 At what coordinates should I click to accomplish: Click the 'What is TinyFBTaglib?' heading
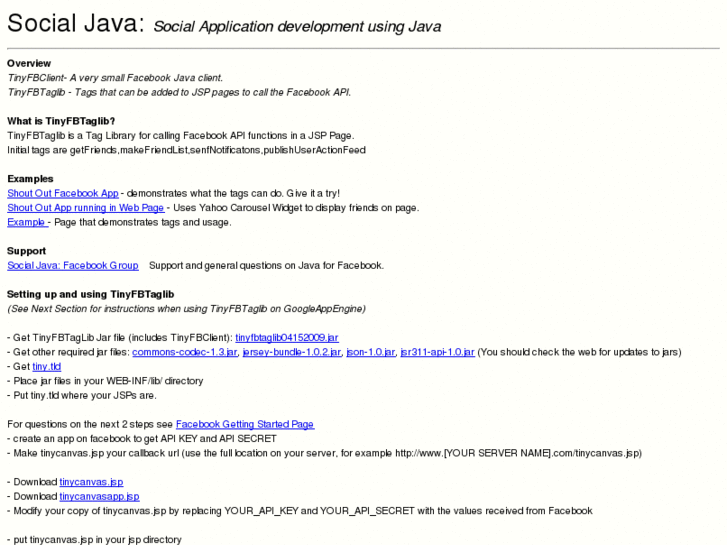(61, 121)
